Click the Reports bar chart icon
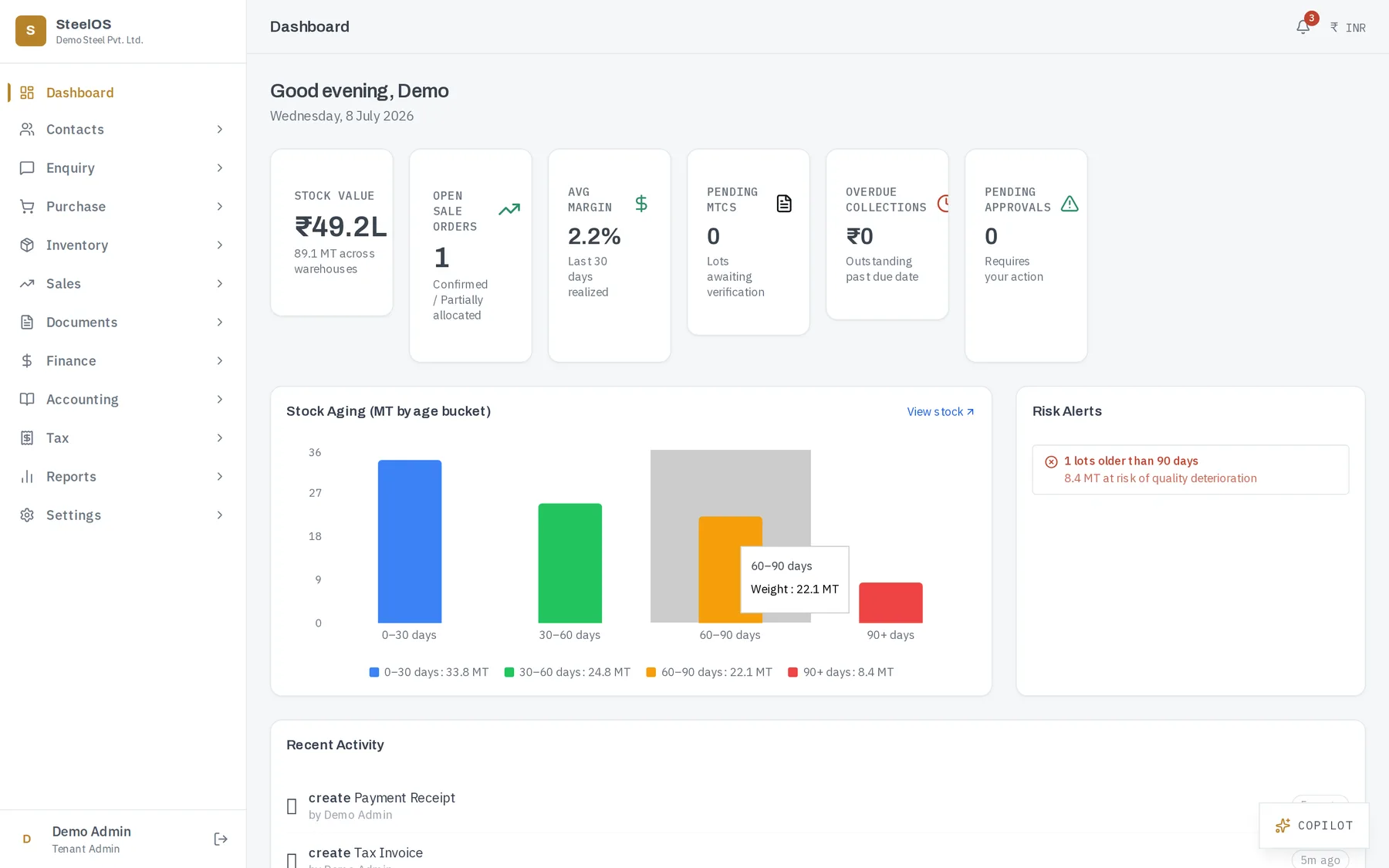The width and height of the screenshot is (1389, 868). pos(27,477)
